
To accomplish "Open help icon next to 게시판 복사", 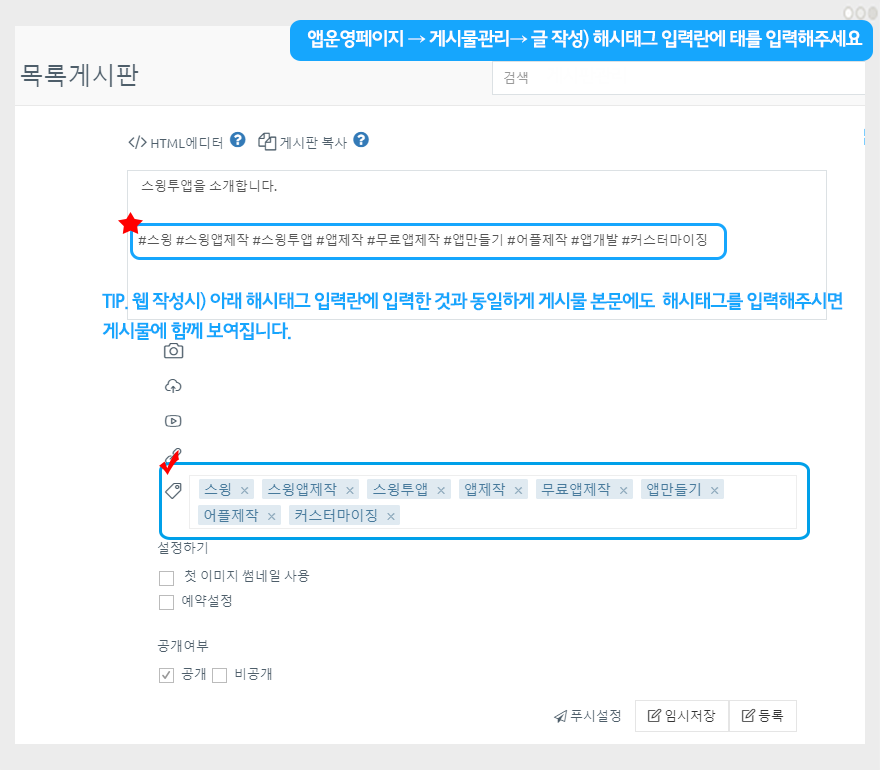I will [361, 140].
